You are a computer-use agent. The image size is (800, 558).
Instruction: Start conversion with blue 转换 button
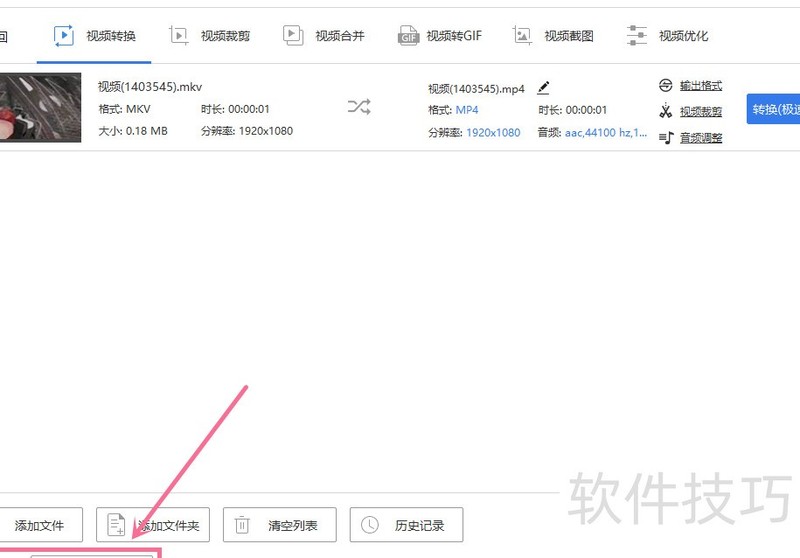pos(773,109)
